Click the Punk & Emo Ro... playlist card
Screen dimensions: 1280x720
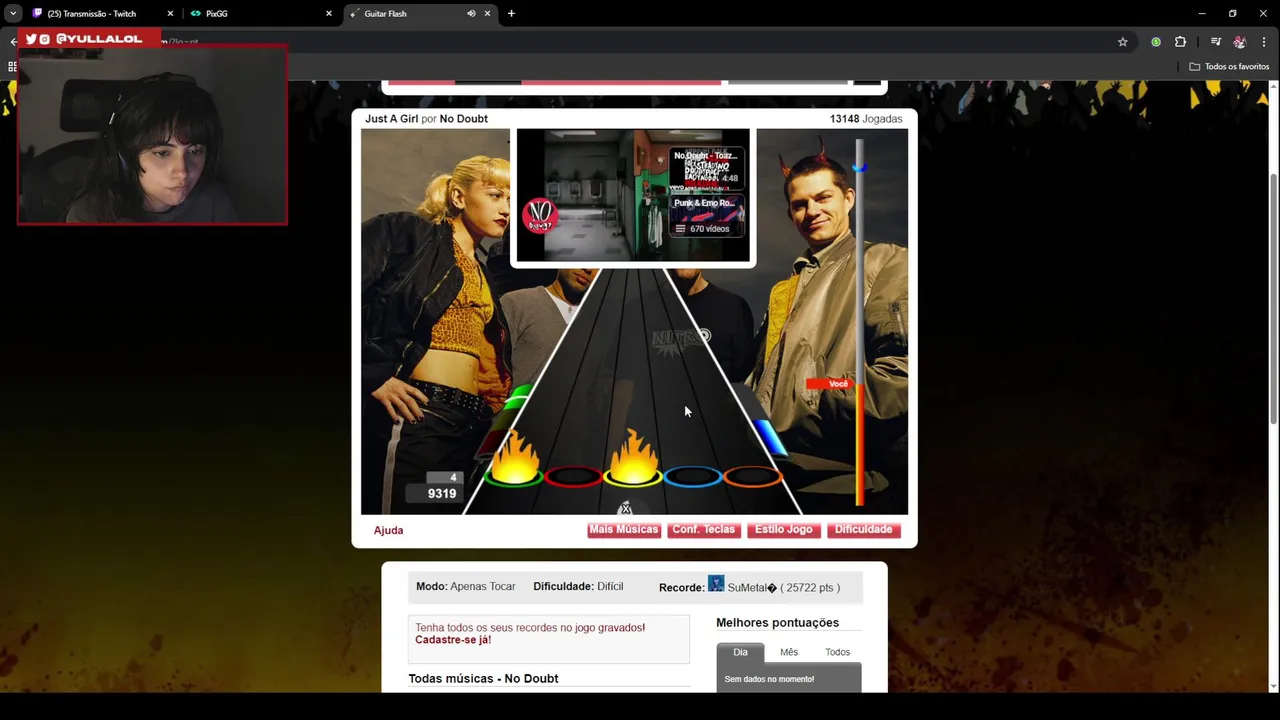click(x=706, y=216)
